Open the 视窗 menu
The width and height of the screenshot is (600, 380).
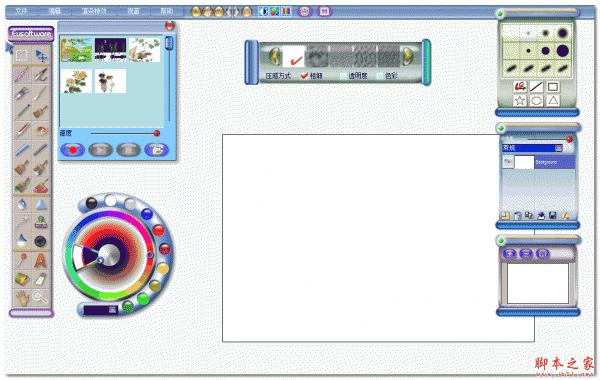point(133,11)
